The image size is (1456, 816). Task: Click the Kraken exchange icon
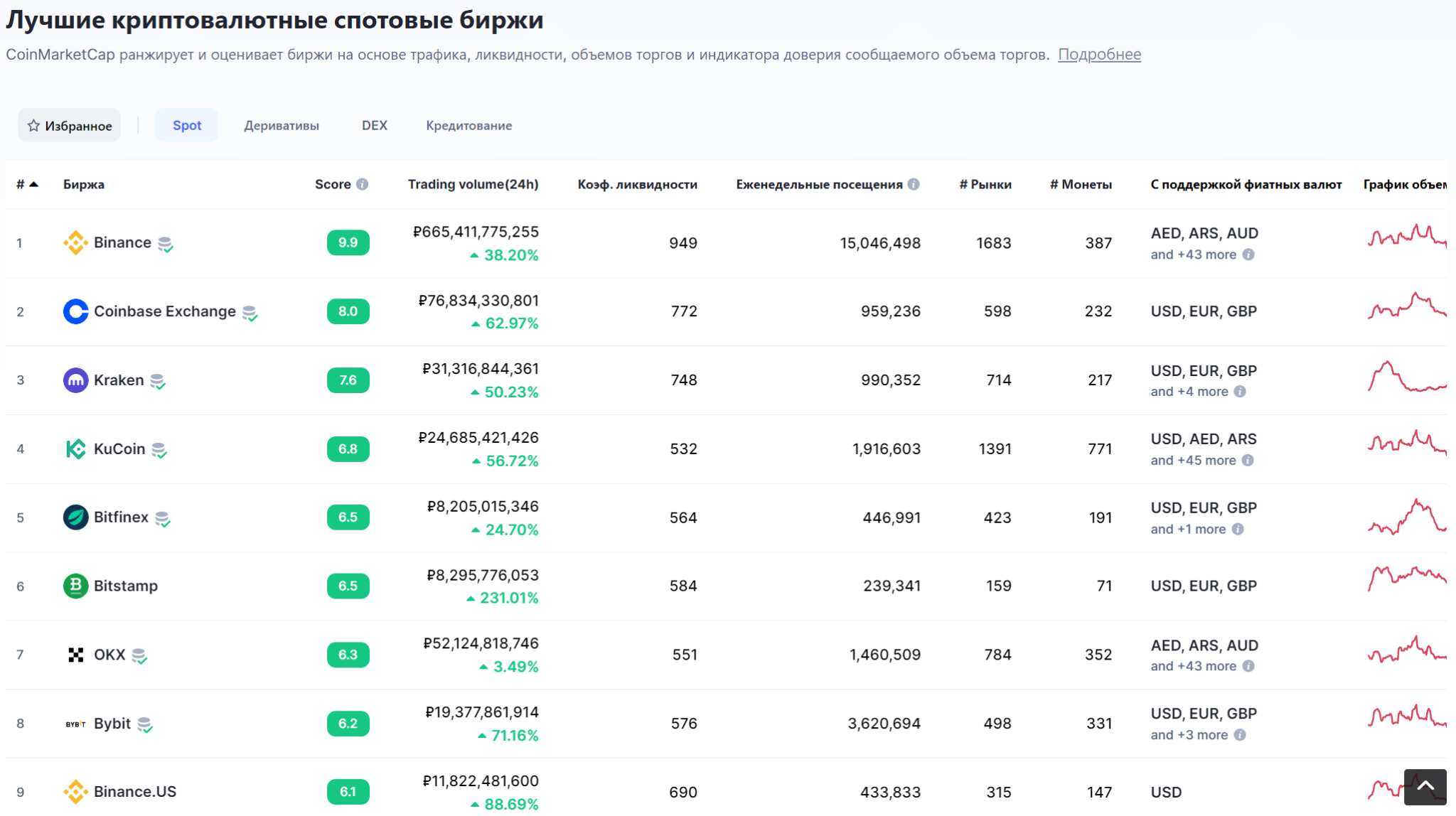point(77,380)
